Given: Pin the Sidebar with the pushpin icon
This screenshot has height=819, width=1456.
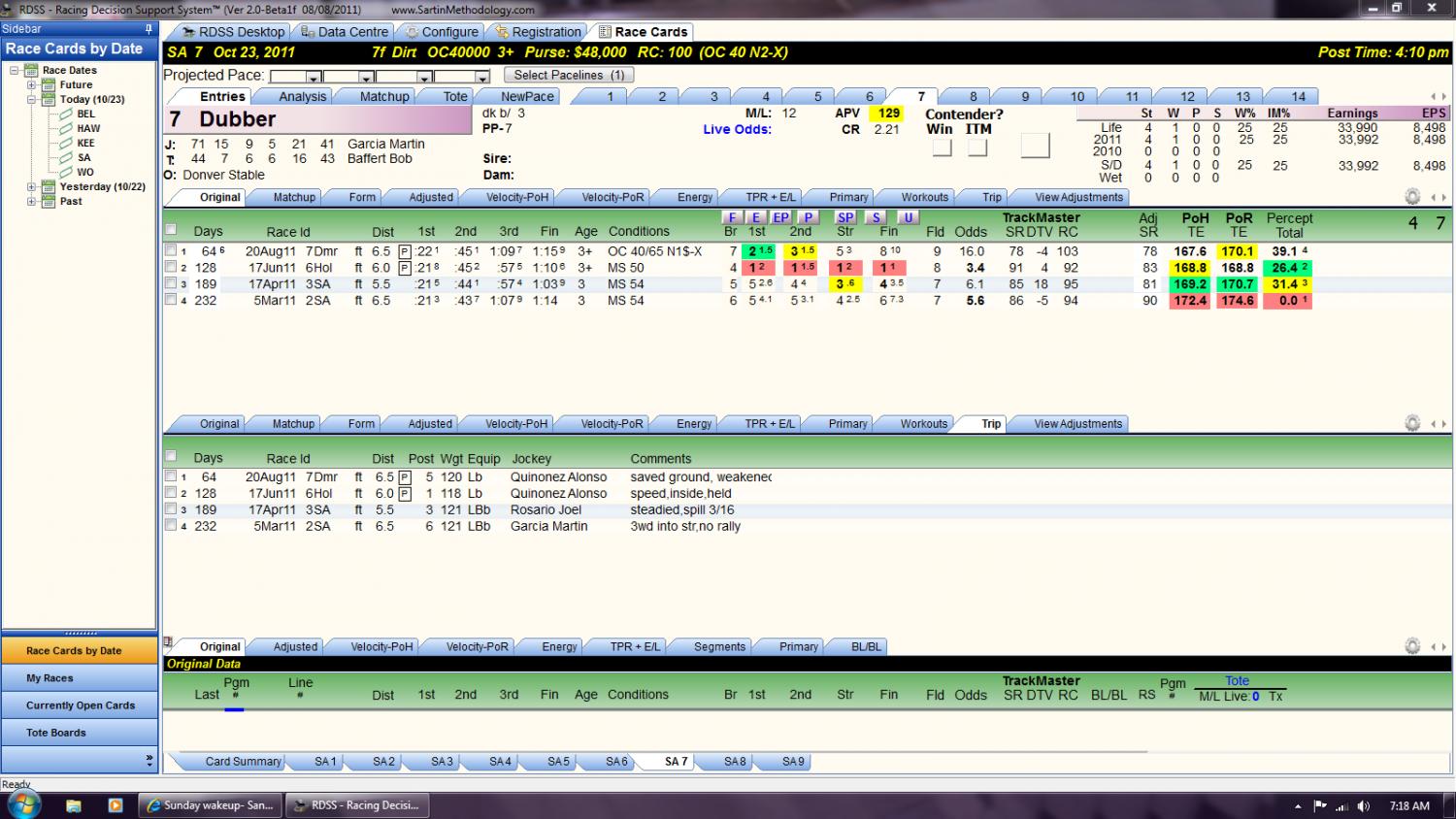Looking at the screenshot, I should (x=149, y=29).
